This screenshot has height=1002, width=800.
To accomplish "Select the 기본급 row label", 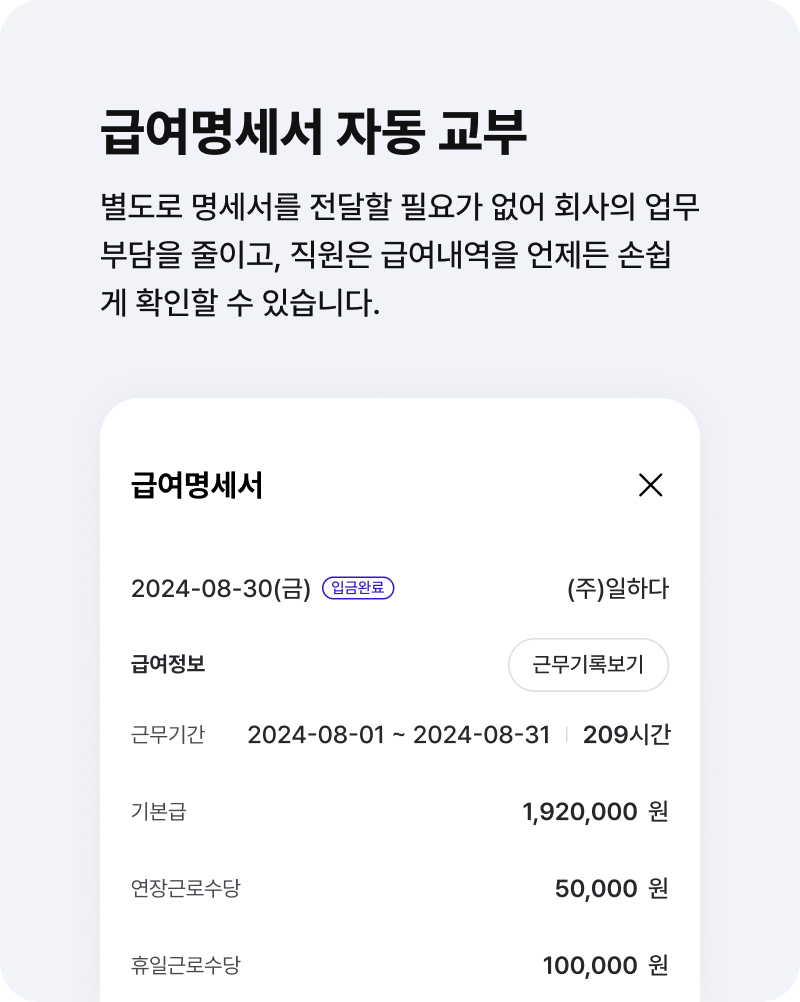I will 158,812.
